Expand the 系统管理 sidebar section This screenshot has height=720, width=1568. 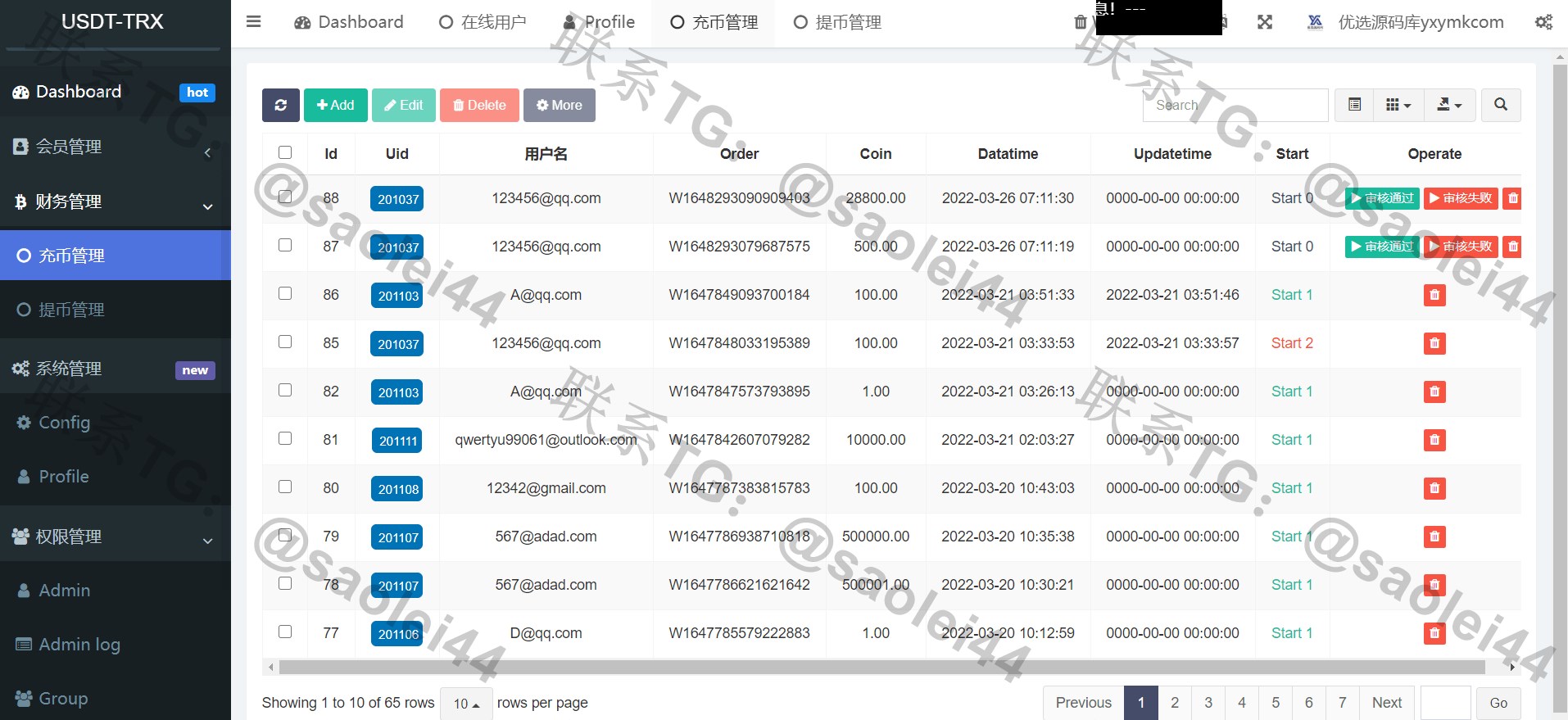pyautogui.click(x=116, y=369)
